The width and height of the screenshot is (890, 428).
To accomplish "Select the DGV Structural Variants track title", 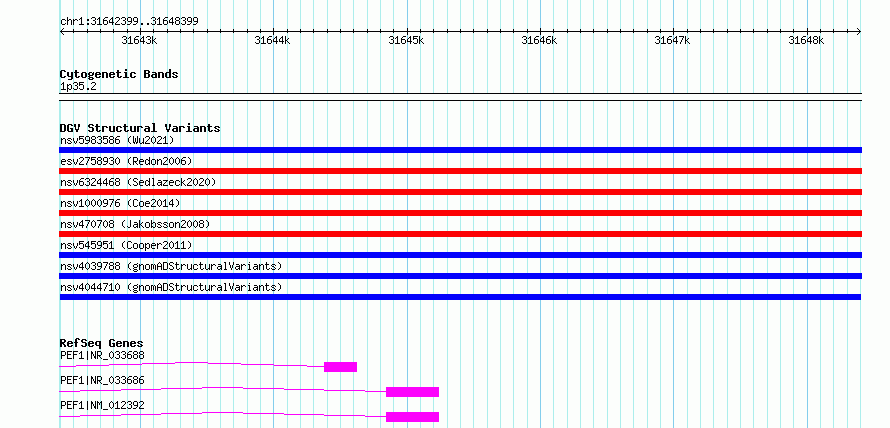I will [140, 128].
